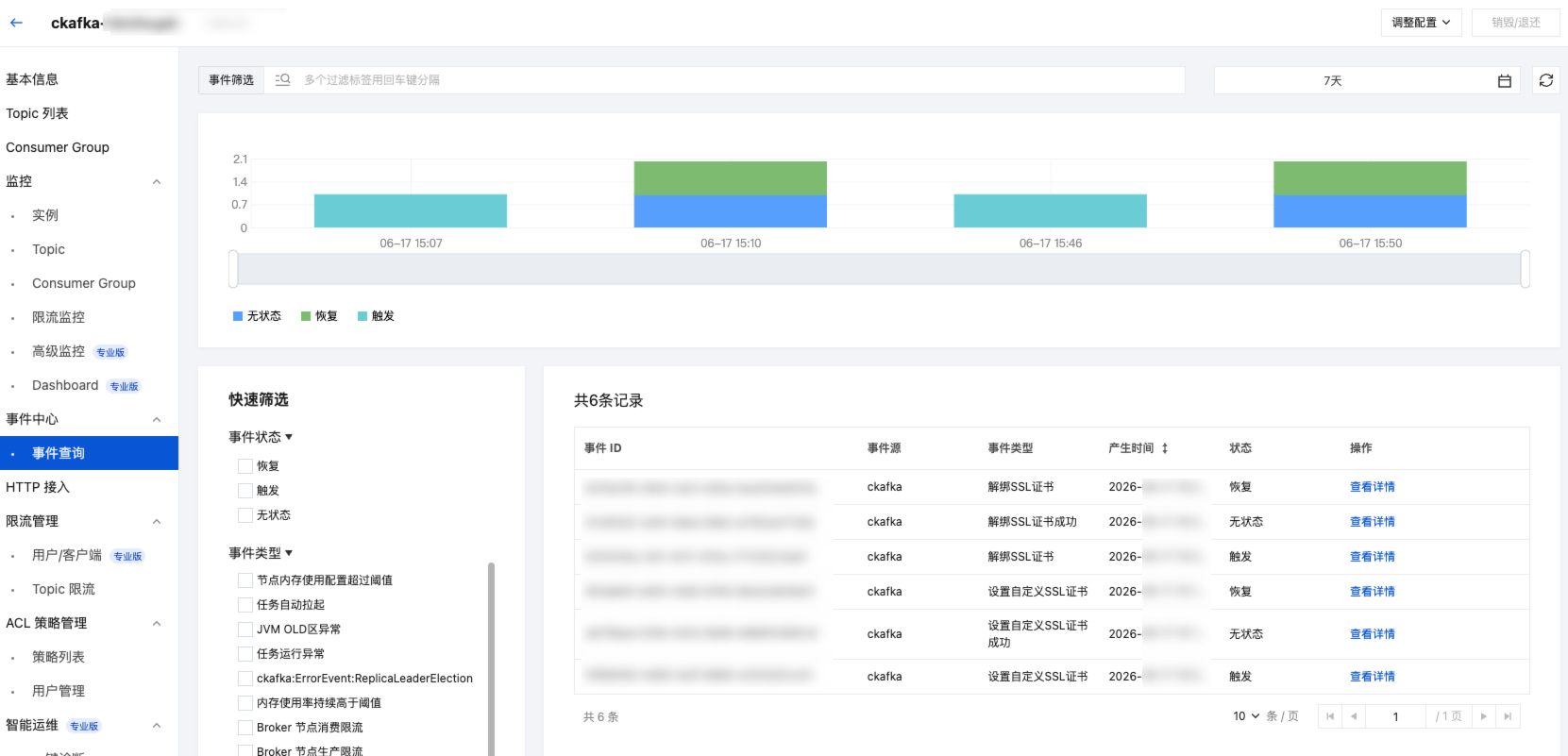Click the chart range slider track

(879, 269)
